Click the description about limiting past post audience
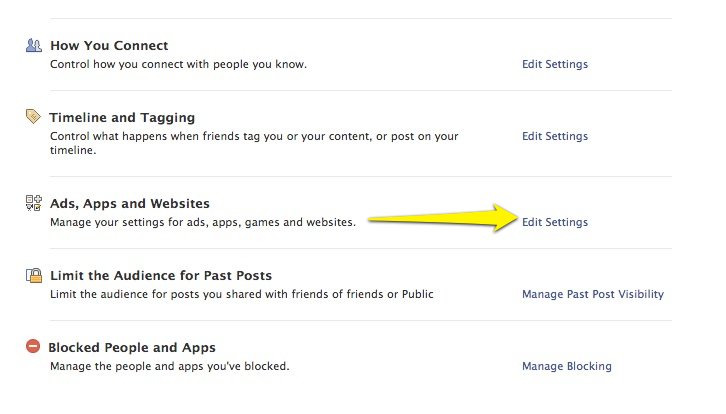This screenshot has width=726, height=414. (x=242, y=294)
